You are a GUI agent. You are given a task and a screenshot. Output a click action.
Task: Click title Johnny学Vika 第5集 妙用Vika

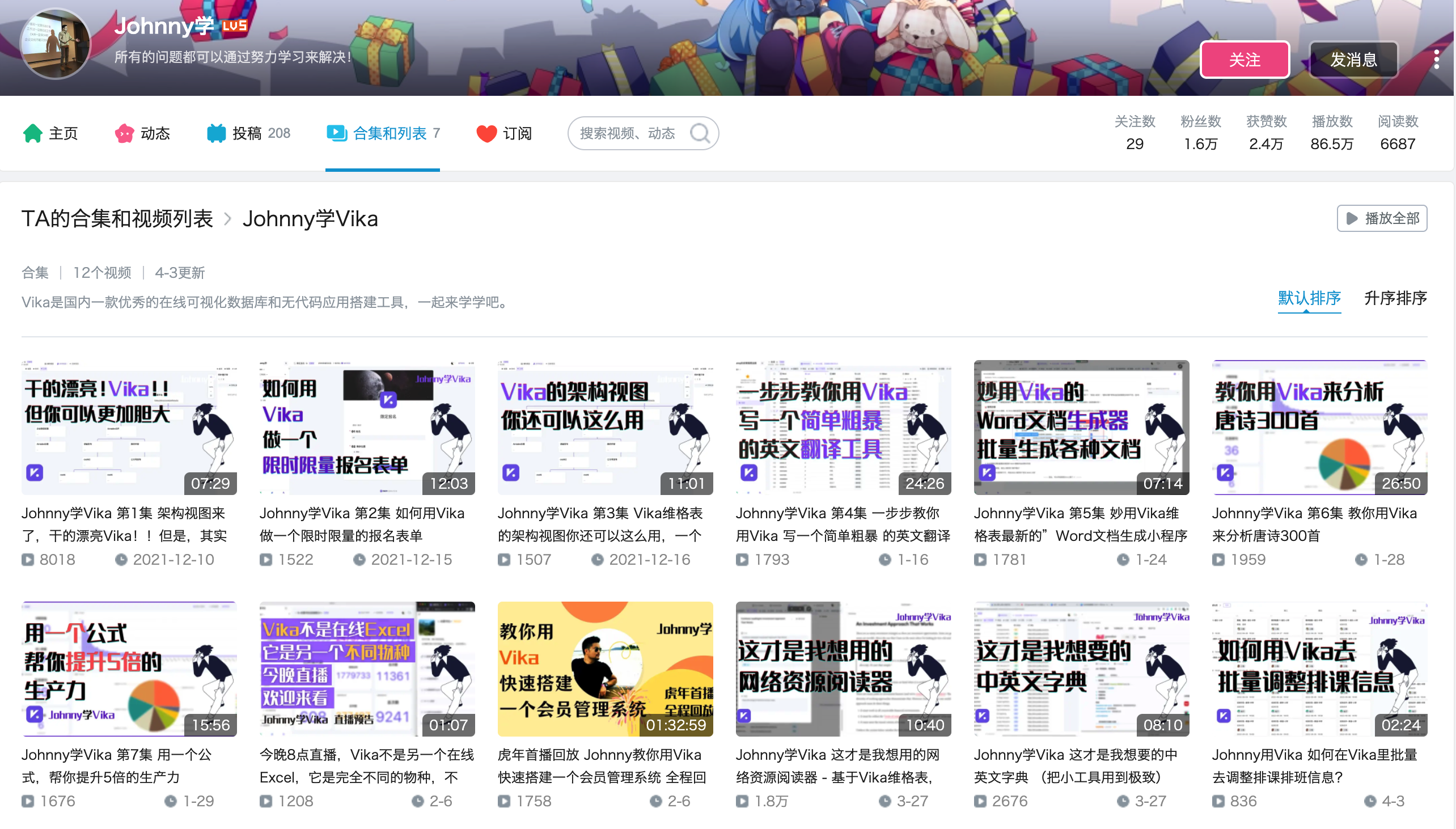(x=1081, y=525)
